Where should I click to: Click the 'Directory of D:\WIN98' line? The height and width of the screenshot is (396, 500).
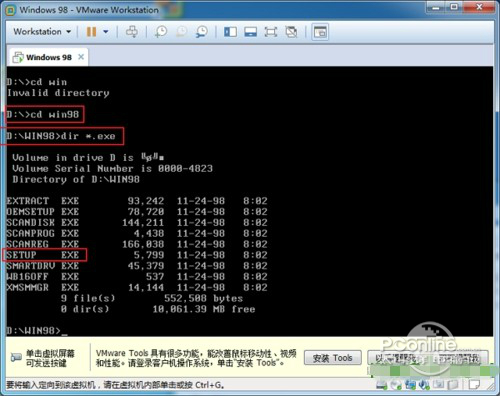[76, 179]
